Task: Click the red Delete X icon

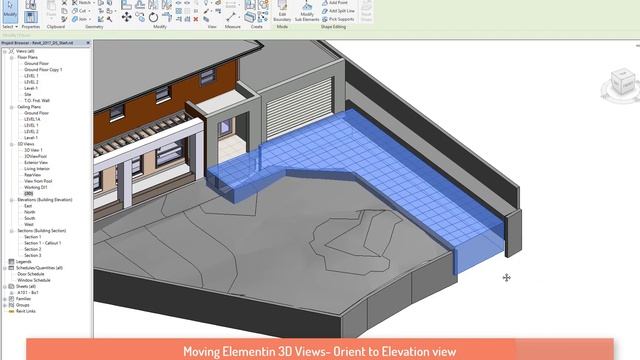Action: [196, 19]
